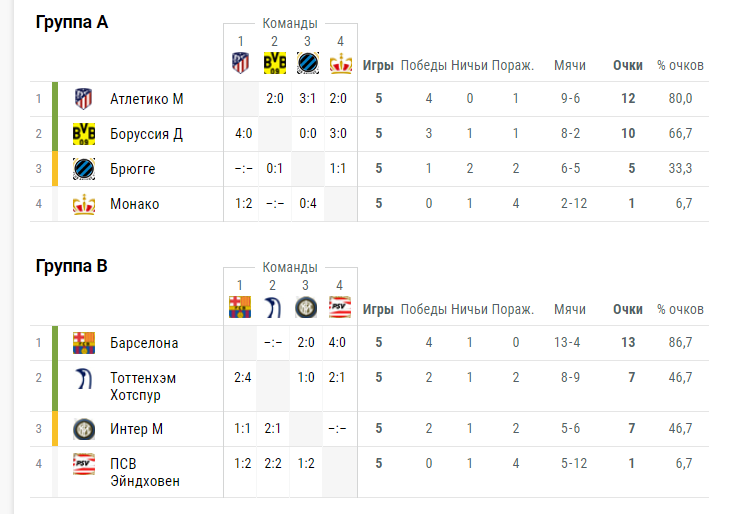Click Monaco logo in Group A column header
Image resolution: width=752 pixels, height=514 pixels.
click(x=341, y=63)
